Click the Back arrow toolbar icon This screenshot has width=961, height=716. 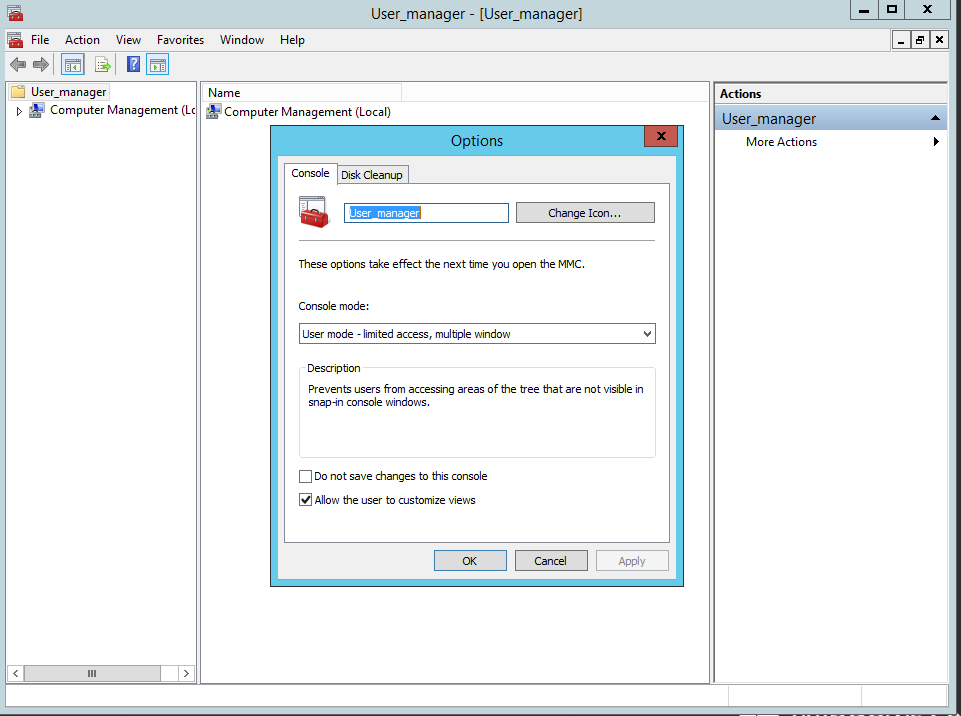[x=18, y=64]
